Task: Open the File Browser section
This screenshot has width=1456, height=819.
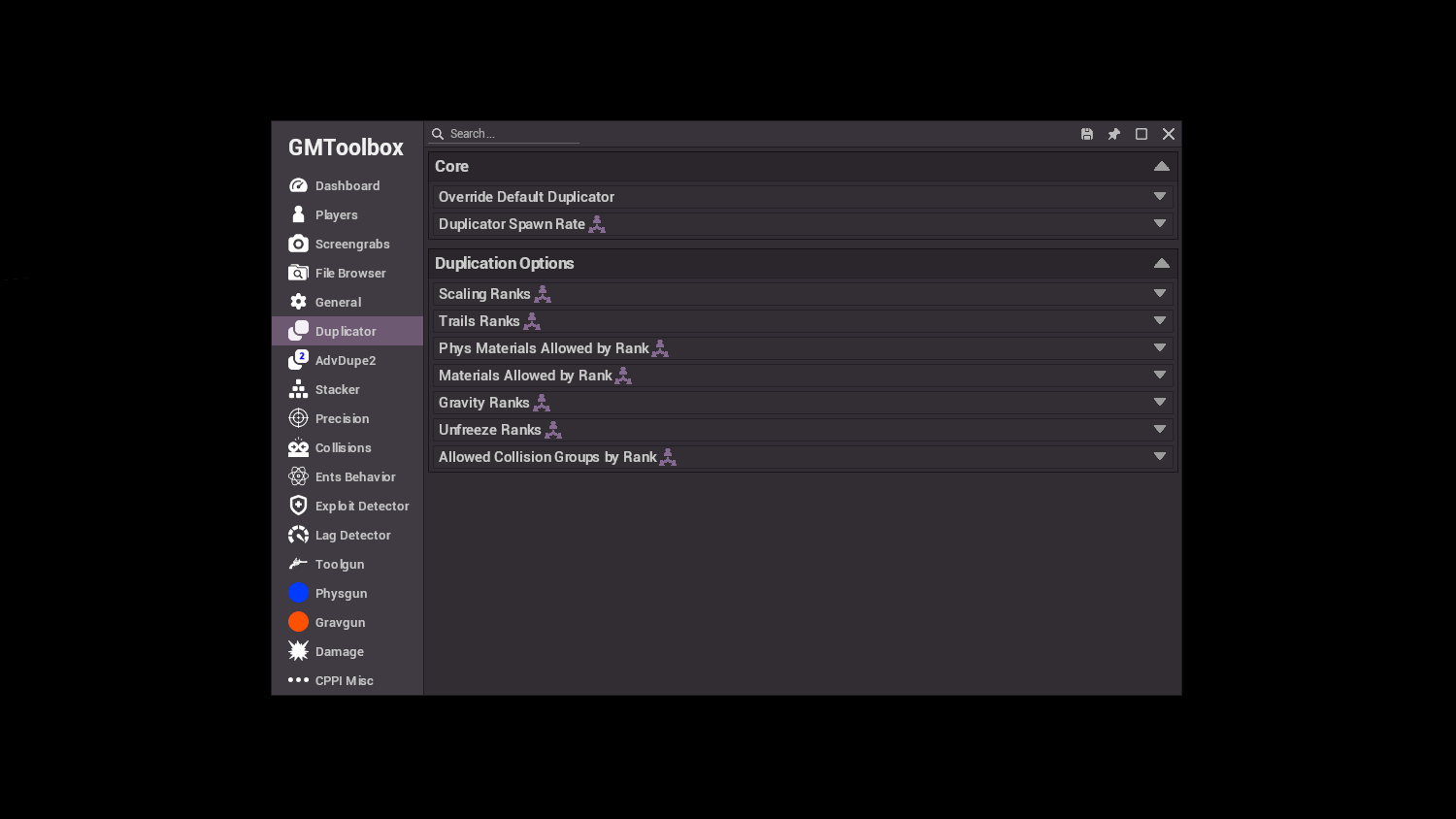Action: point(347,273)
